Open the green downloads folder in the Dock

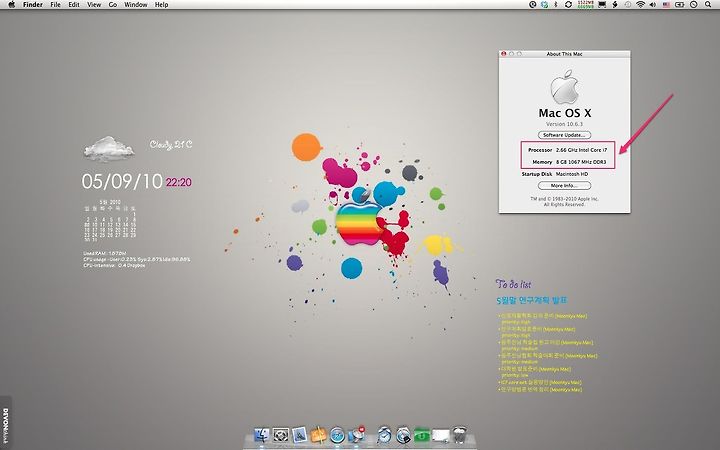[x=422, y=435]
